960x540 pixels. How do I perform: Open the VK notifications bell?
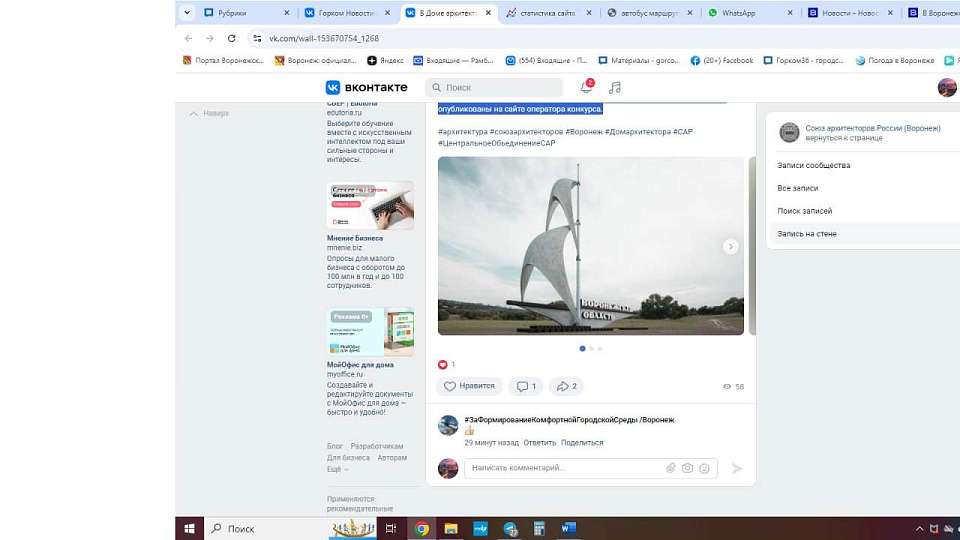[586, 88]
